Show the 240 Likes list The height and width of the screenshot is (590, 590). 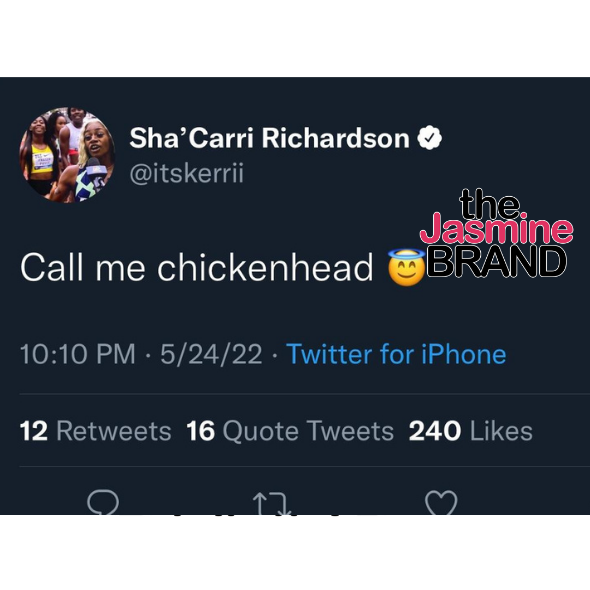[470, 431]
